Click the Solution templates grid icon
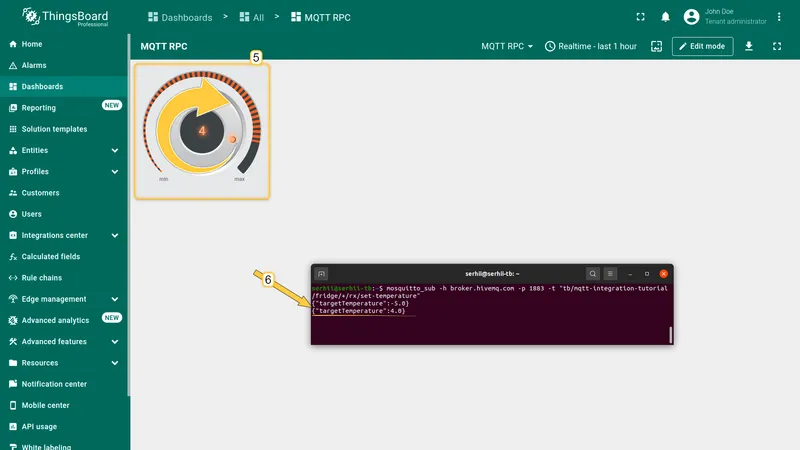Viewport: 800px width, 450px height. tap(13, 129)
